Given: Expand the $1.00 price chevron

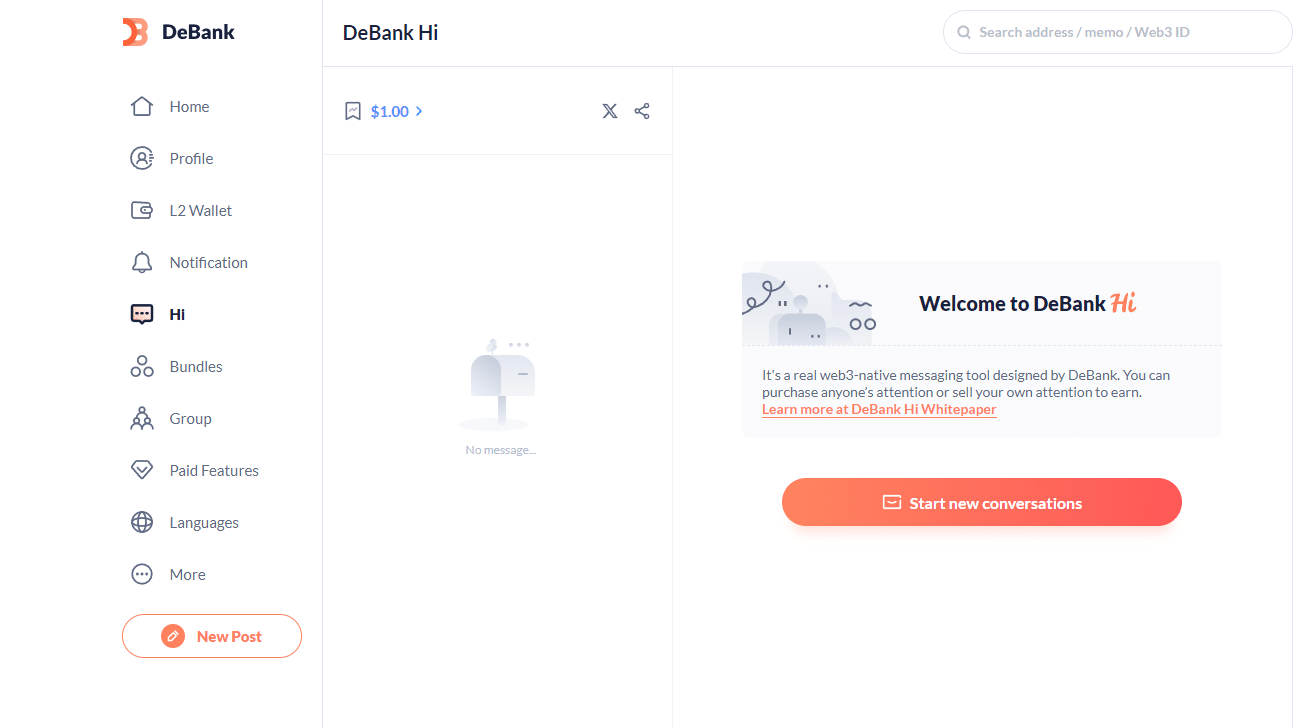Looking at the screenshot, I should (419, 111).
